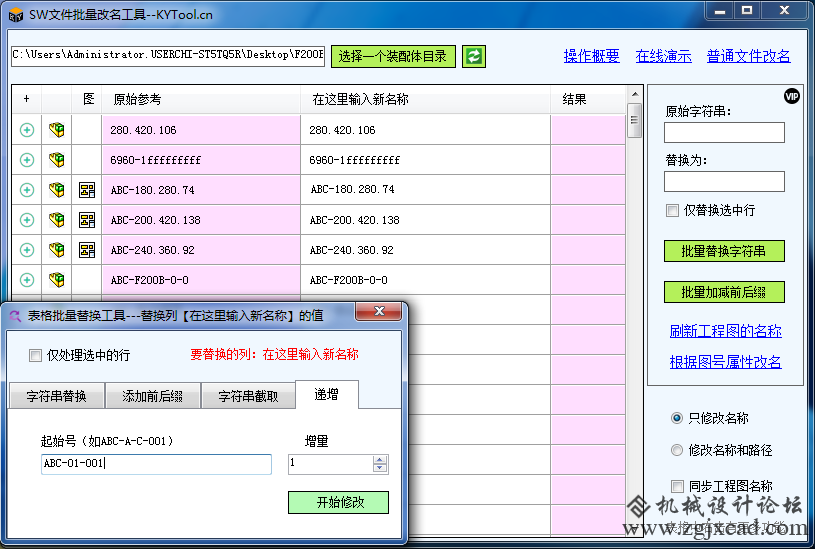
Task: Enable 同步工程图名称 checkbox
Action: 677,486
